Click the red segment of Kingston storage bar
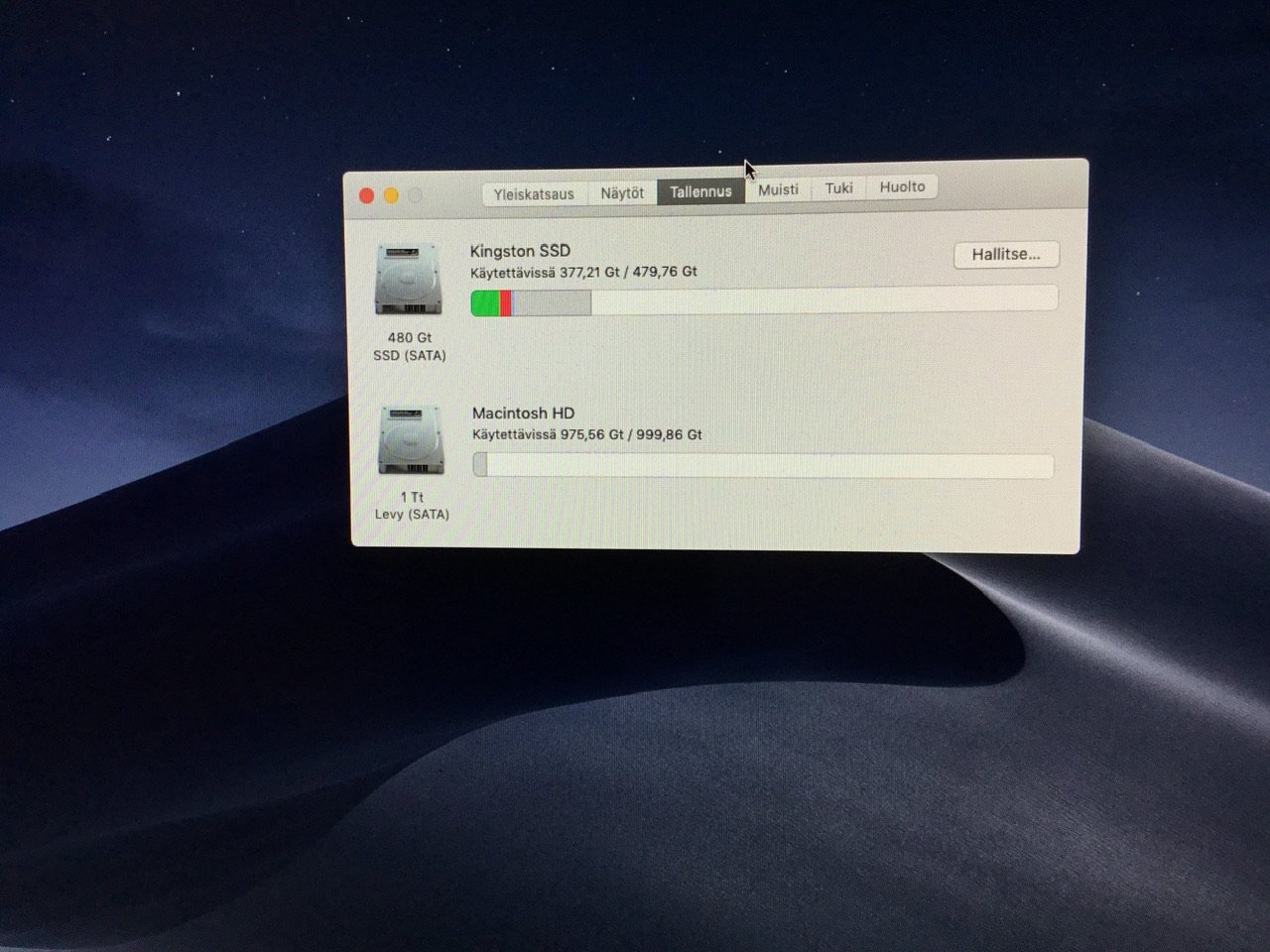This screenshot has width=1270, height=952. 505,303
